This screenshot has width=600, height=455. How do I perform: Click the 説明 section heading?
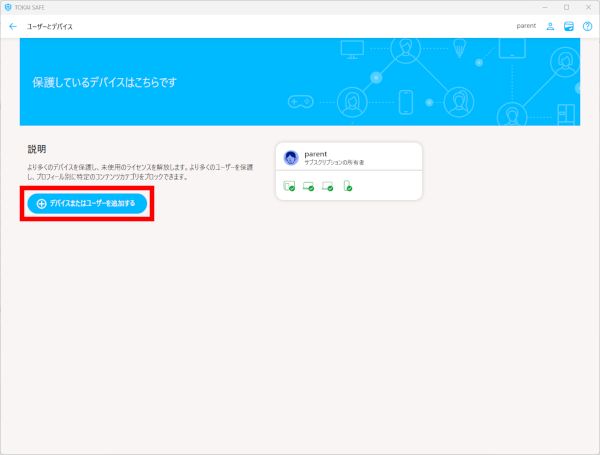tap(37, 149)
